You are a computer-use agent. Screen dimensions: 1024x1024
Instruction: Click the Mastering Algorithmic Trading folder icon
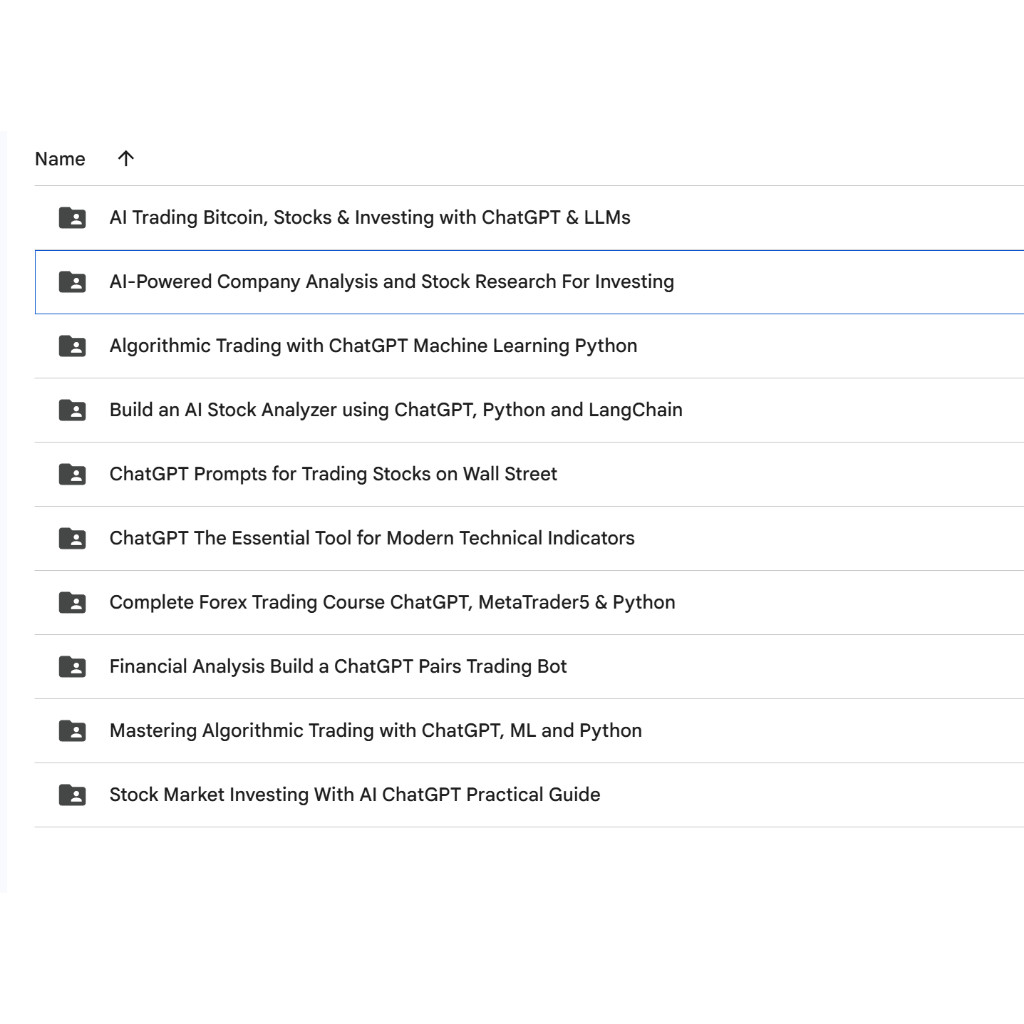point(71,730)
